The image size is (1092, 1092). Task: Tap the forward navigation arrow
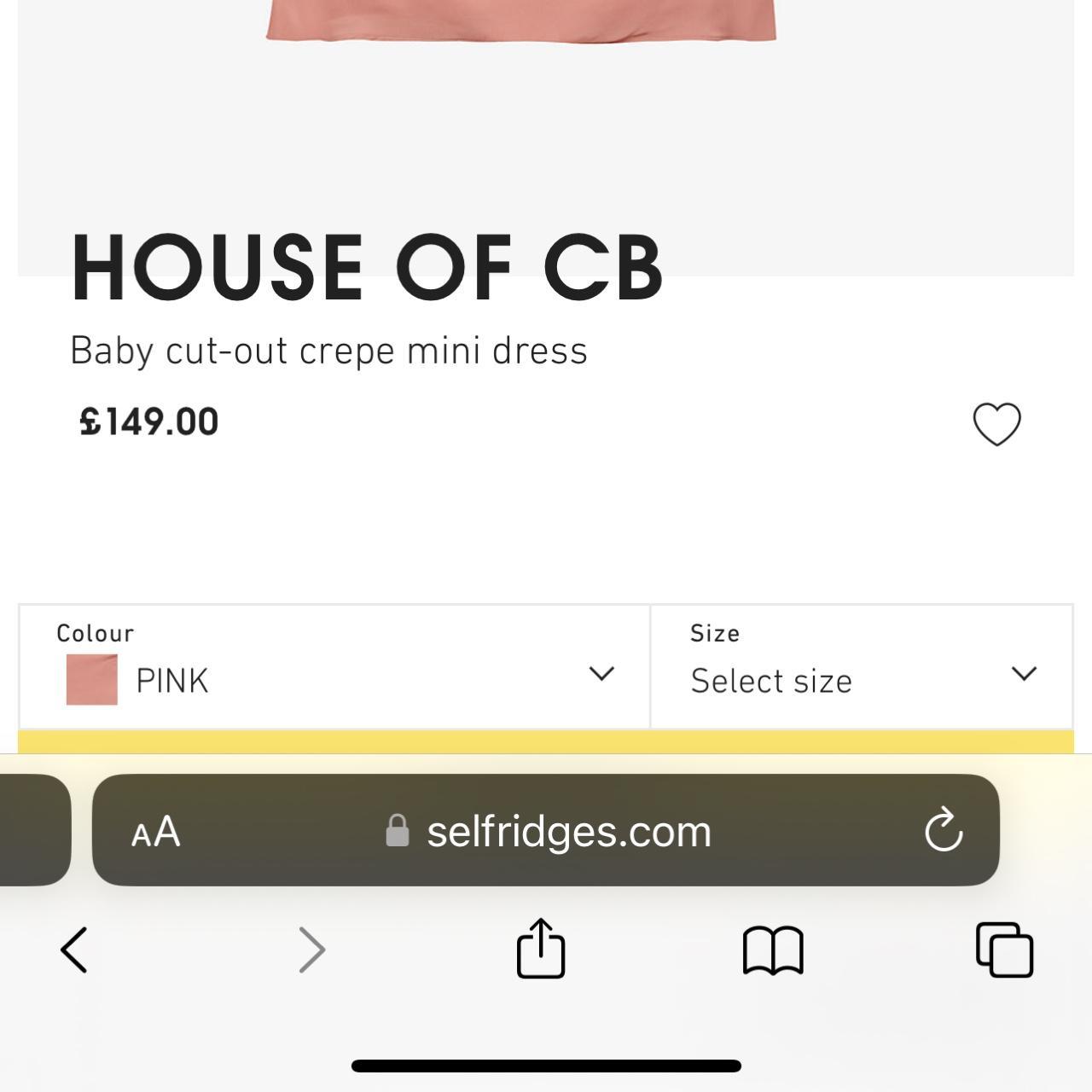pyautogui.click(x=311, y=950)
